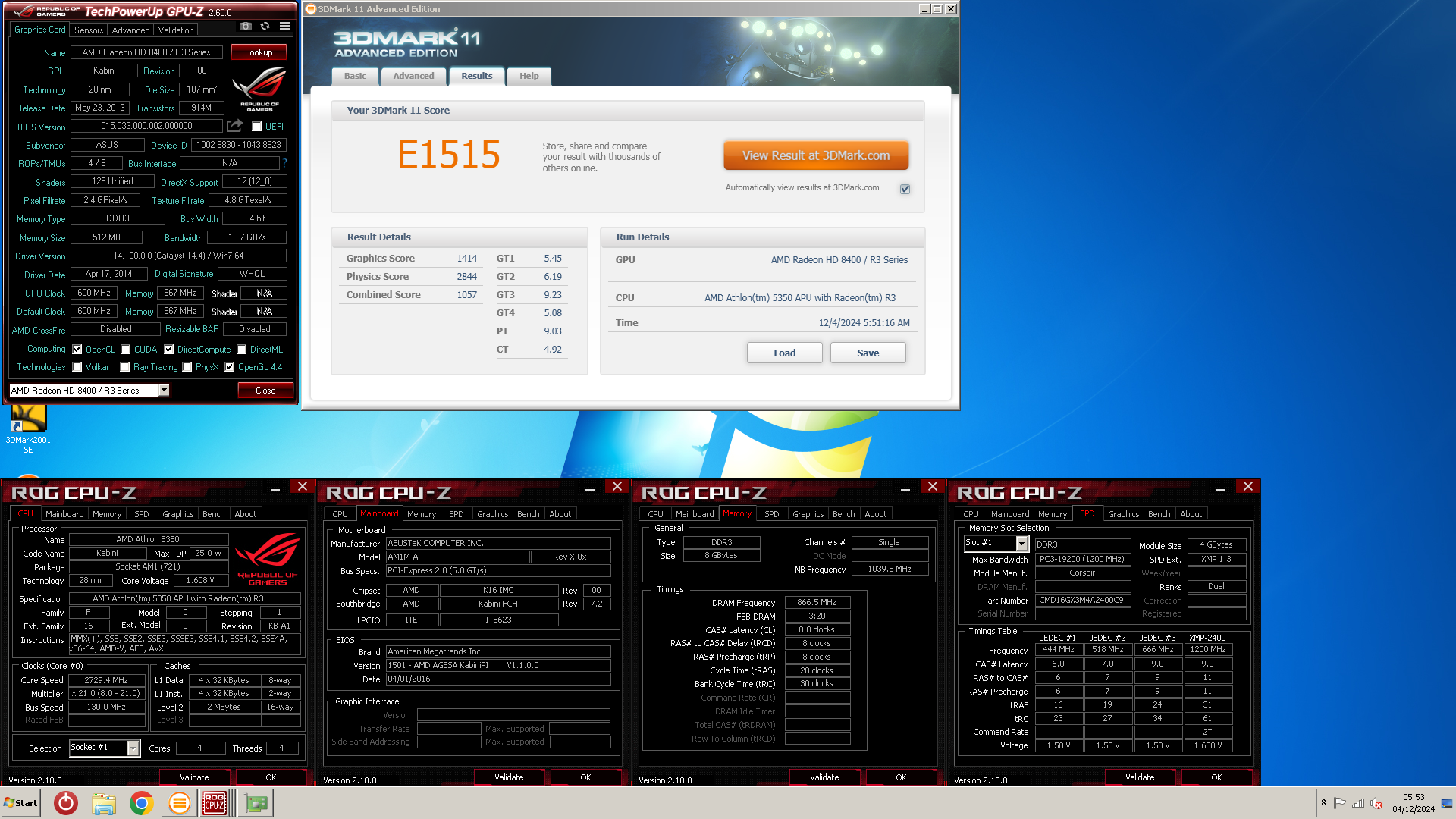Click the red power icon in taskbar

[66, 803]
